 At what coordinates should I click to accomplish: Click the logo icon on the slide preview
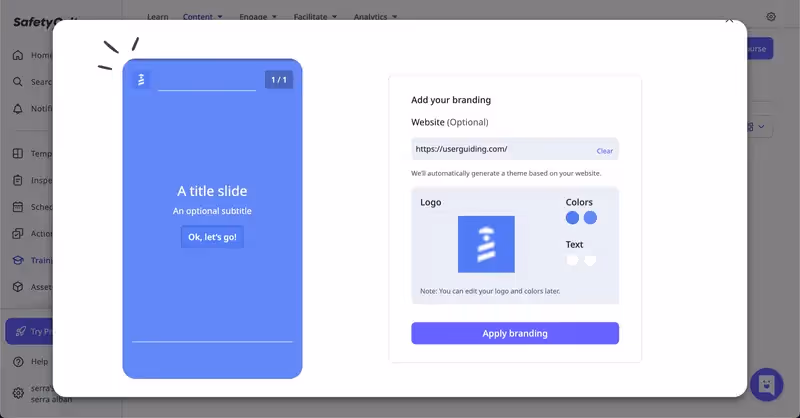pyautogui.click(x=141, y=80)
